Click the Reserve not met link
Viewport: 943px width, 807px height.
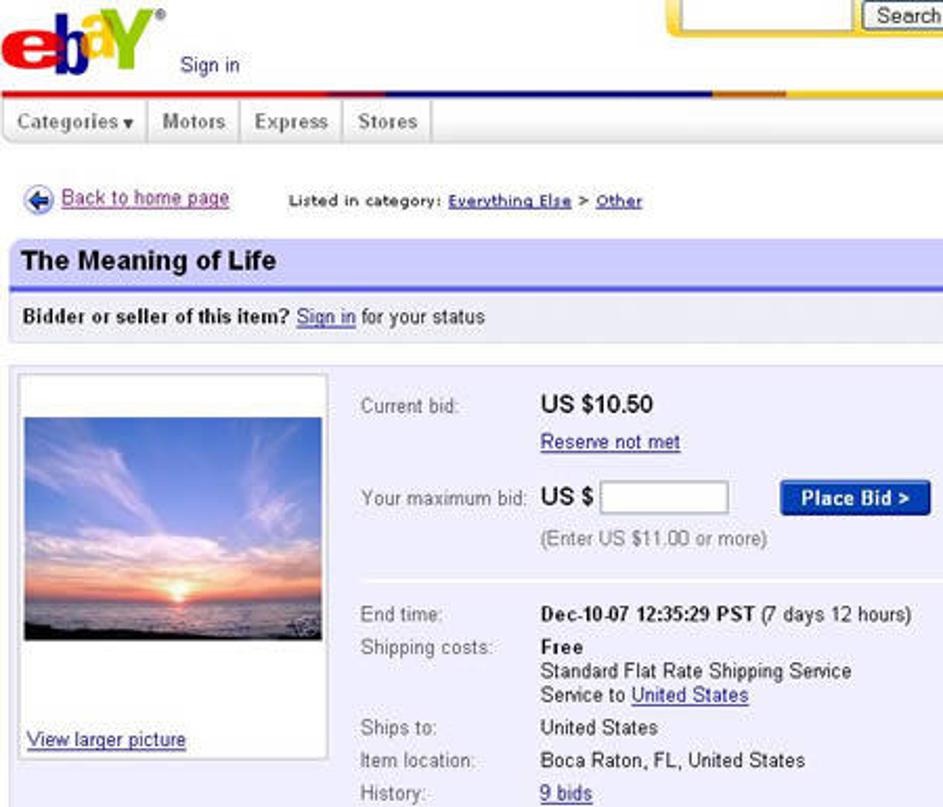(610, 442)
